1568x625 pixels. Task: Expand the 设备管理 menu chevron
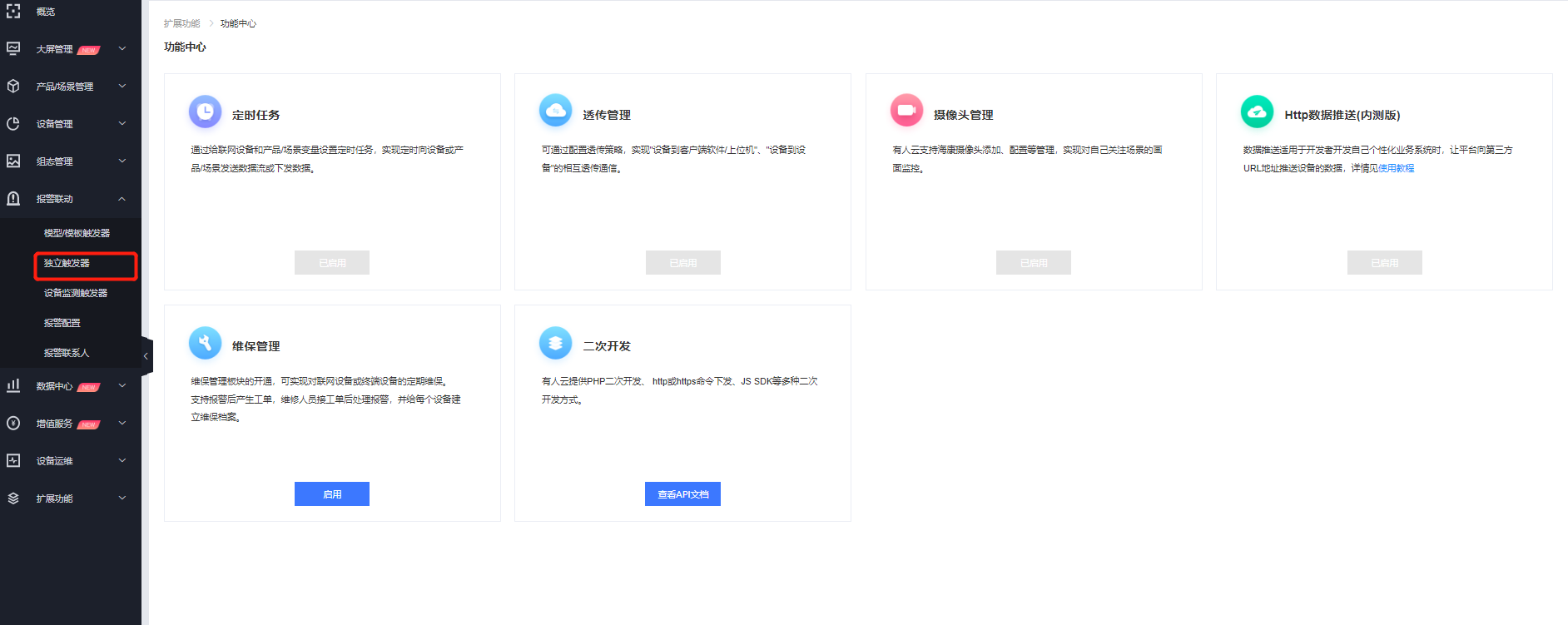[122, 124]
